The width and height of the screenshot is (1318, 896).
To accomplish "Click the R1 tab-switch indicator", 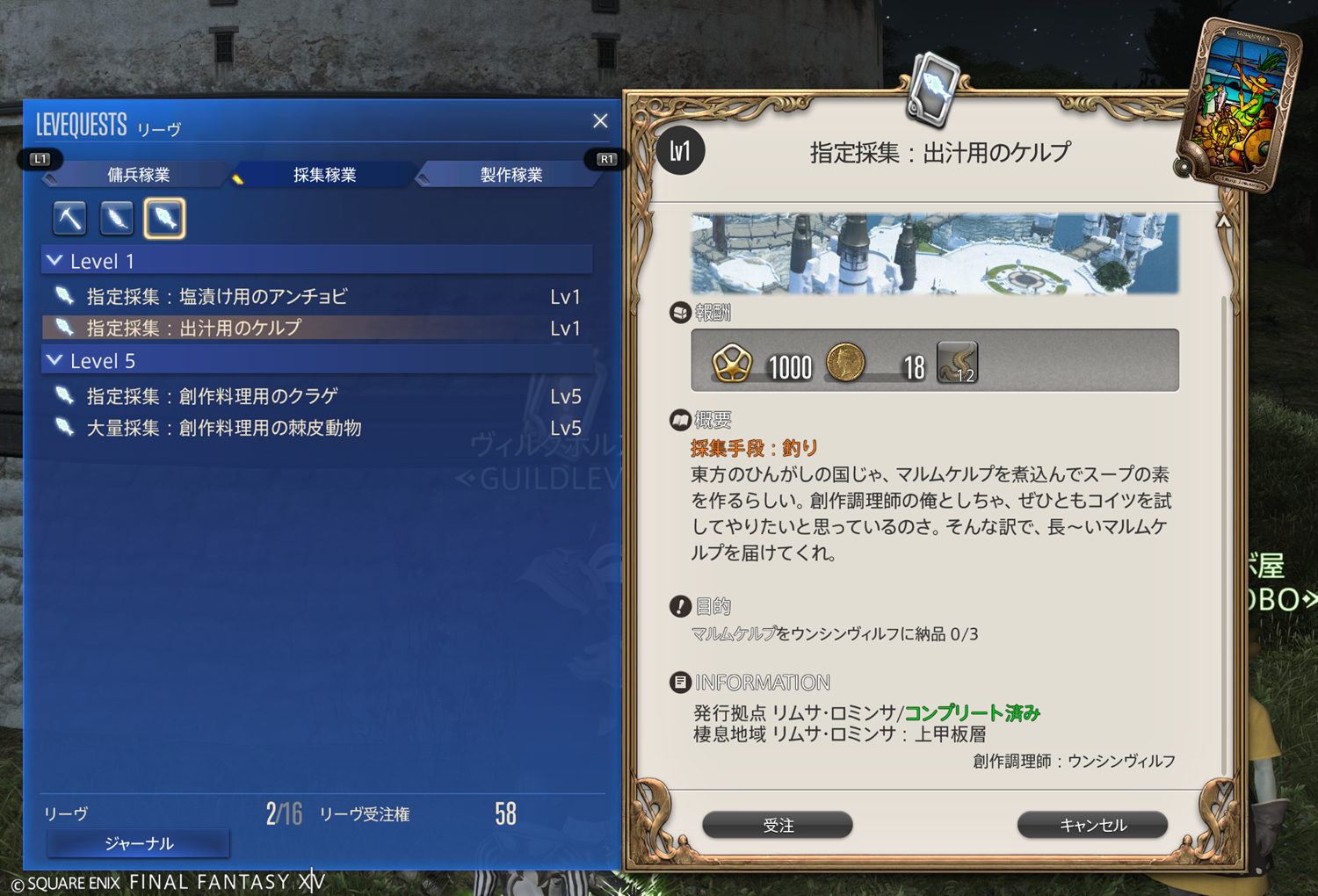I will tap(606, 159).
